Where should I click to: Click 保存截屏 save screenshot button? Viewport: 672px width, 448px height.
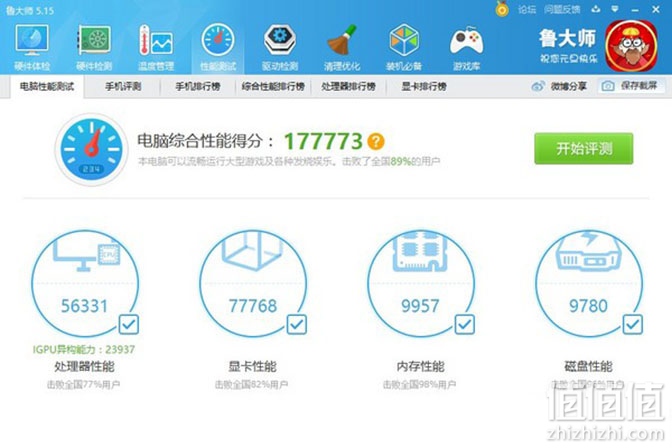tap(631, 86)
